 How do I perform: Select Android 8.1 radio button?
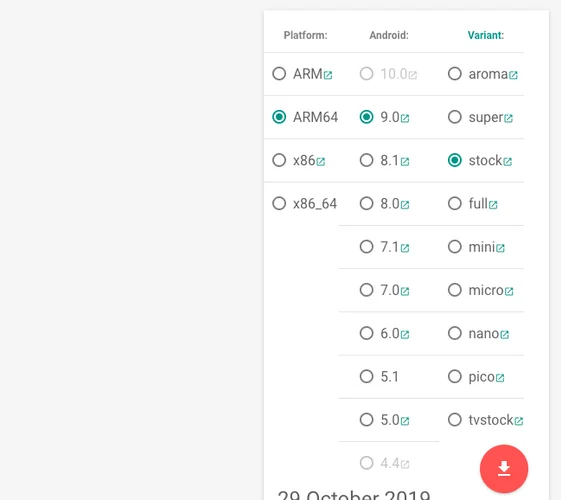[366, 160]
